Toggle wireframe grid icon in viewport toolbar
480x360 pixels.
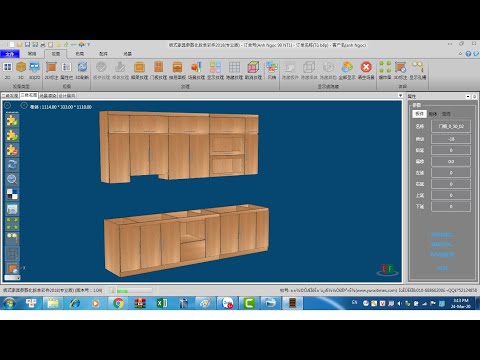(12, 254)
